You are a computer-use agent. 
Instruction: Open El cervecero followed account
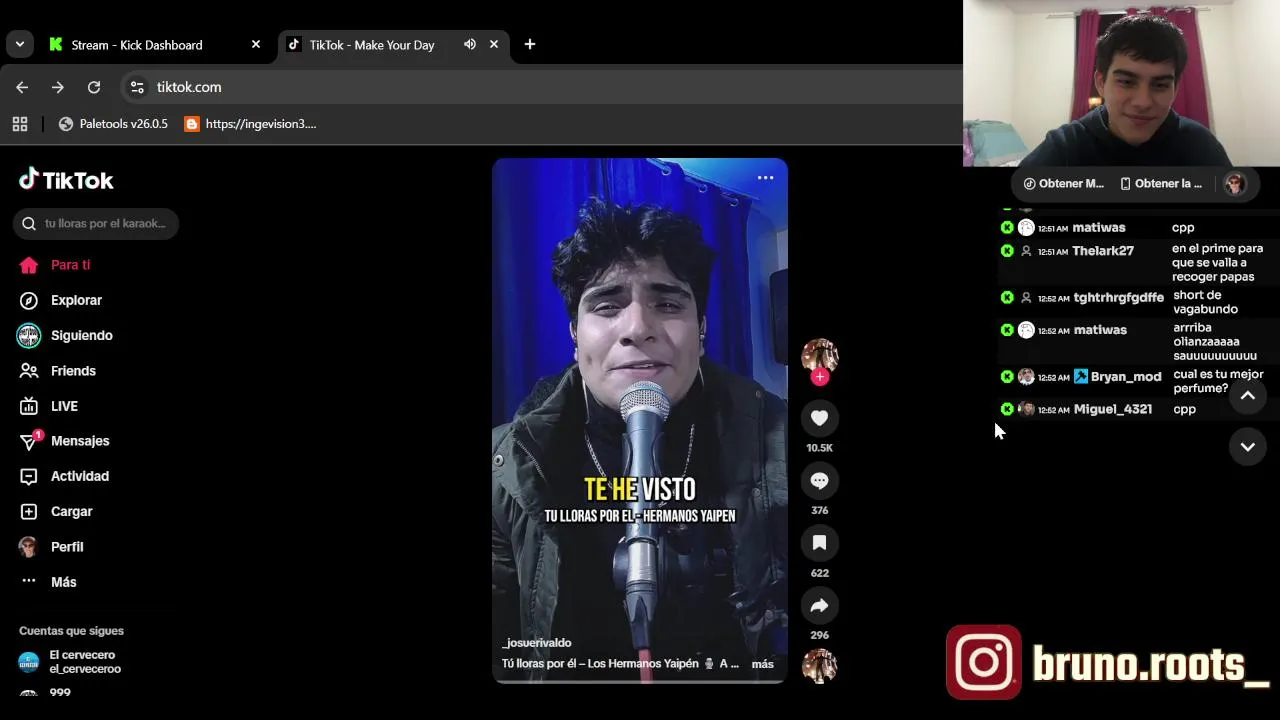coord(70,662)
